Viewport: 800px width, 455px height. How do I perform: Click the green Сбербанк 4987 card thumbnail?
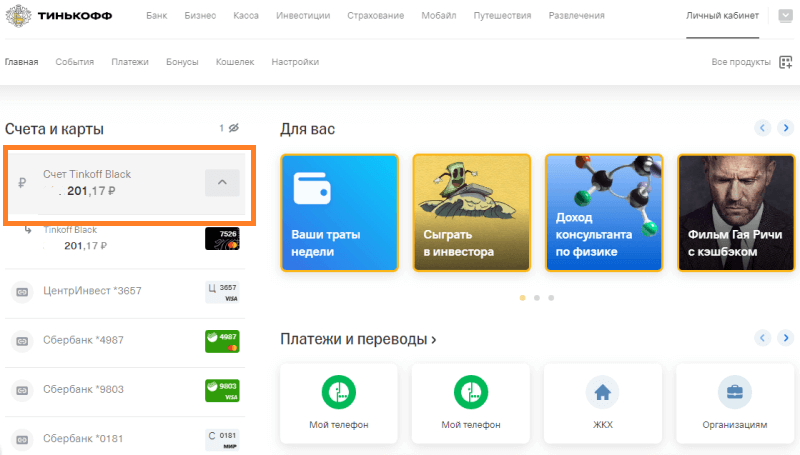pyautogui.click(x=222, y=341)
